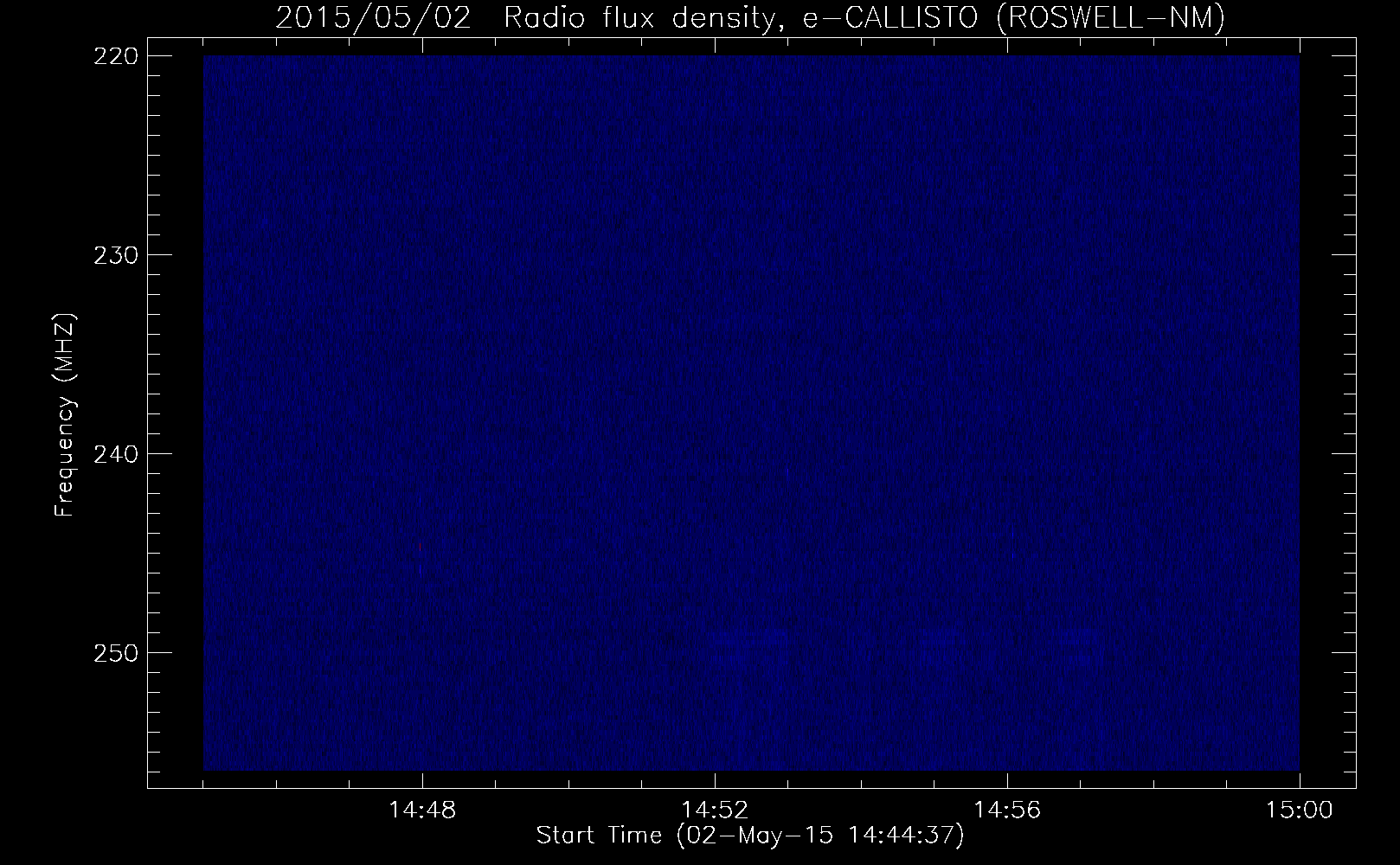Image resolution: width=1400 pixels, height=865 pixels.
Task: Click the 15:00 time tick label
Action: coord(1300,811)
